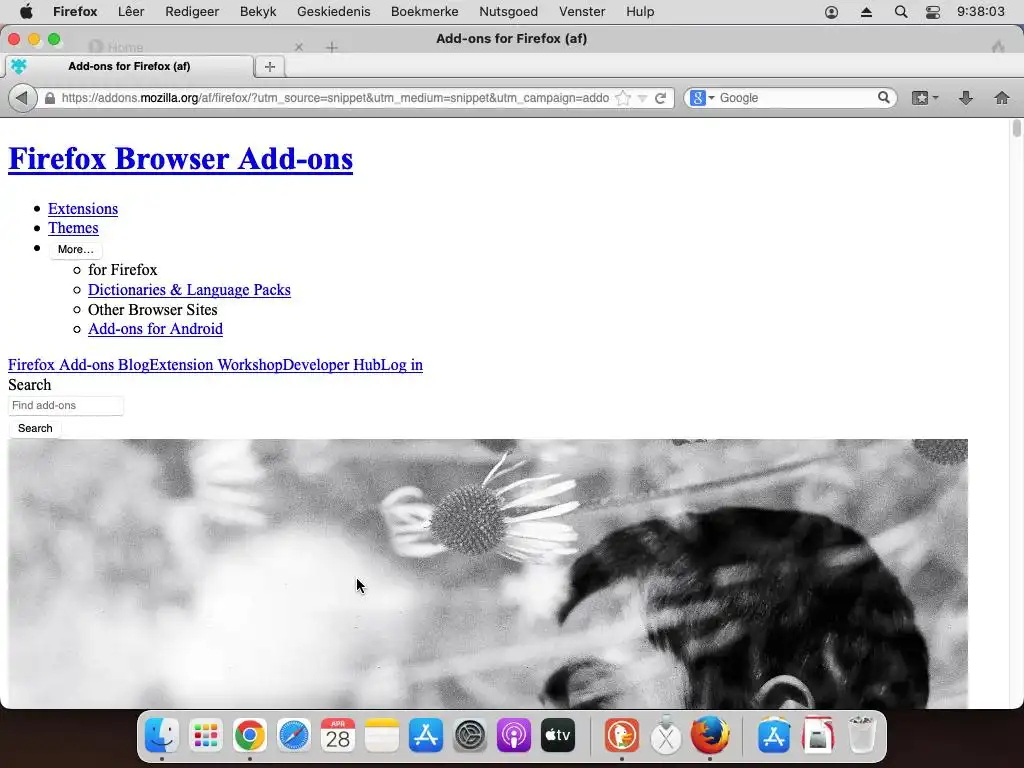Open the Apple menu
Screen dimensions: 1024x768
point(25,12)
